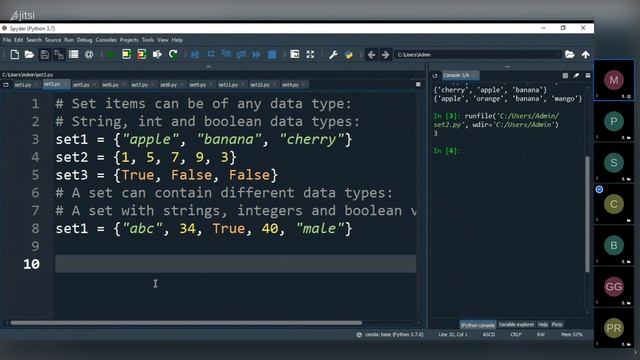Run current cell and advance
Screen dimensions: 640x360
click(x=142, y=54)
